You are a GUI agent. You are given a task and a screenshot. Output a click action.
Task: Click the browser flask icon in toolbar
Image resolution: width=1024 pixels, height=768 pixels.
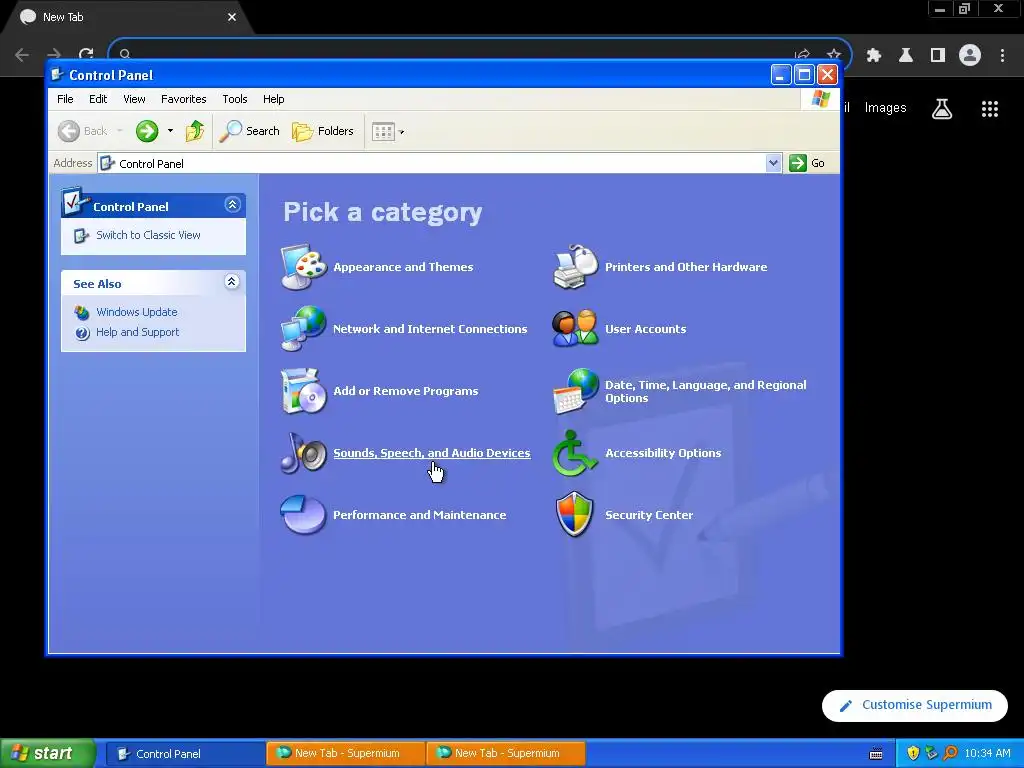[x=906, y=56]
